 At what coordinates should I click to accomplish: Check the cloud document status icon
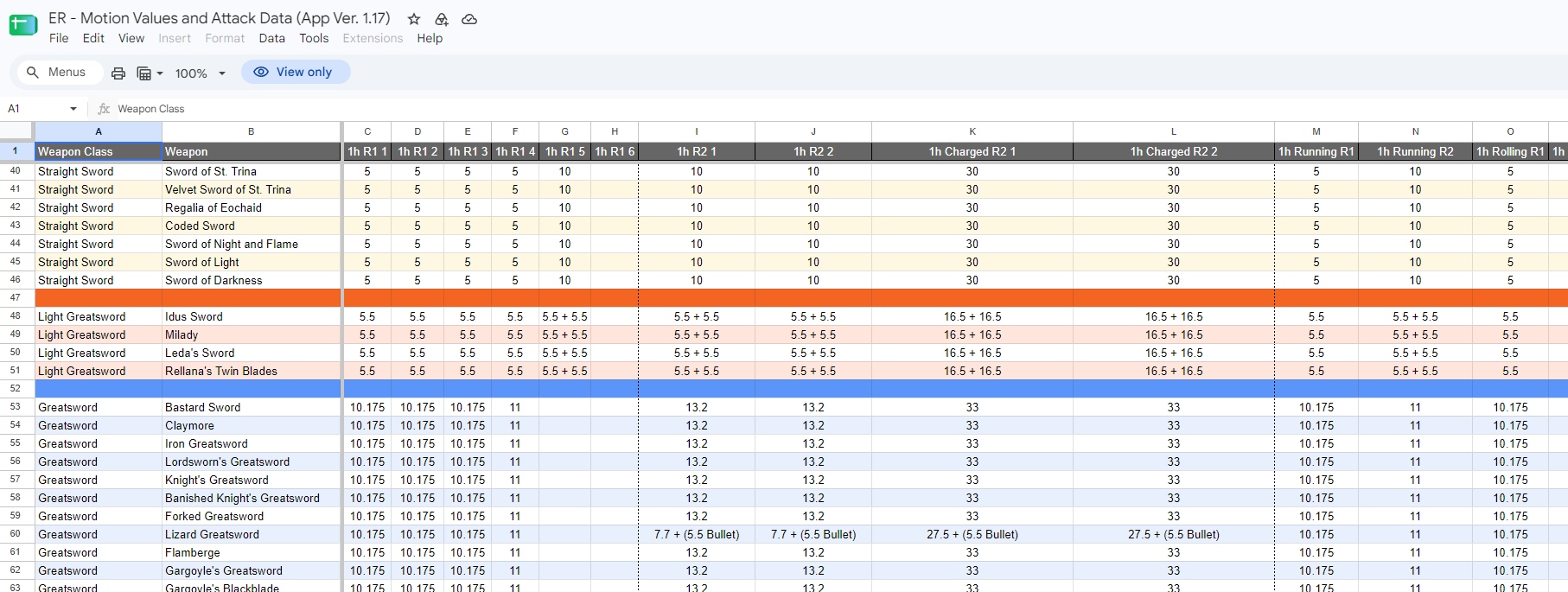(x=469, y=19)
